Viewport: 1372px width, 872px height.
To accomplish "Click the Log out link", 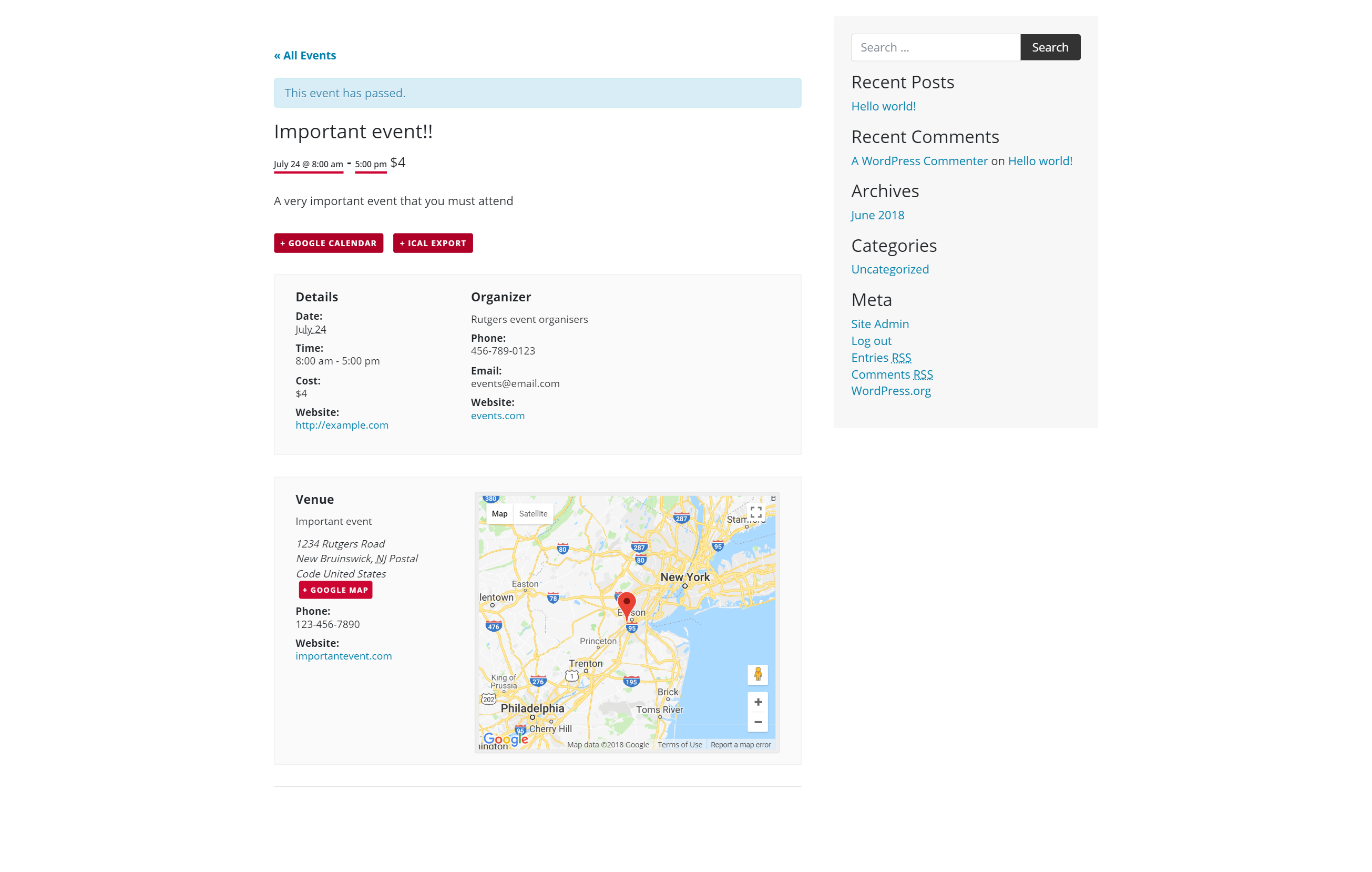I will coord(871,341).
